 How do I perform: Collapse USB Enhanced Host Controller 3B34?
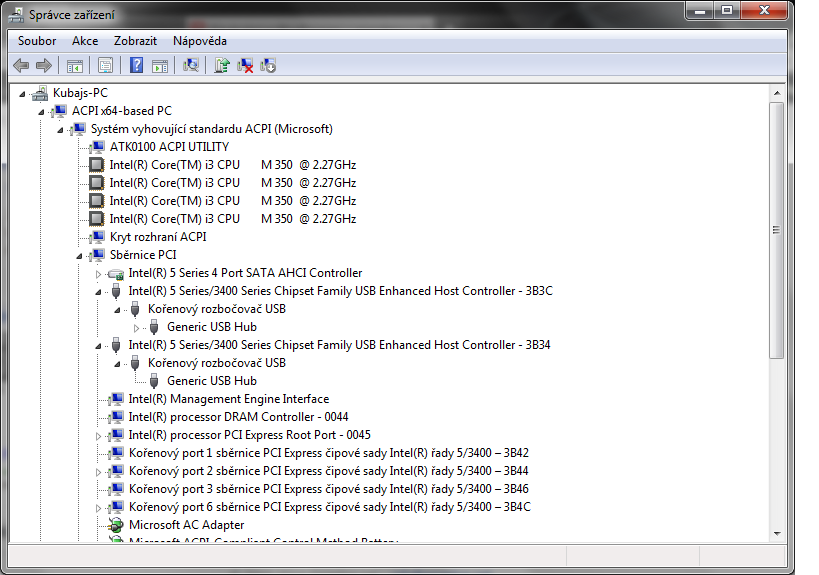[98, 346]
